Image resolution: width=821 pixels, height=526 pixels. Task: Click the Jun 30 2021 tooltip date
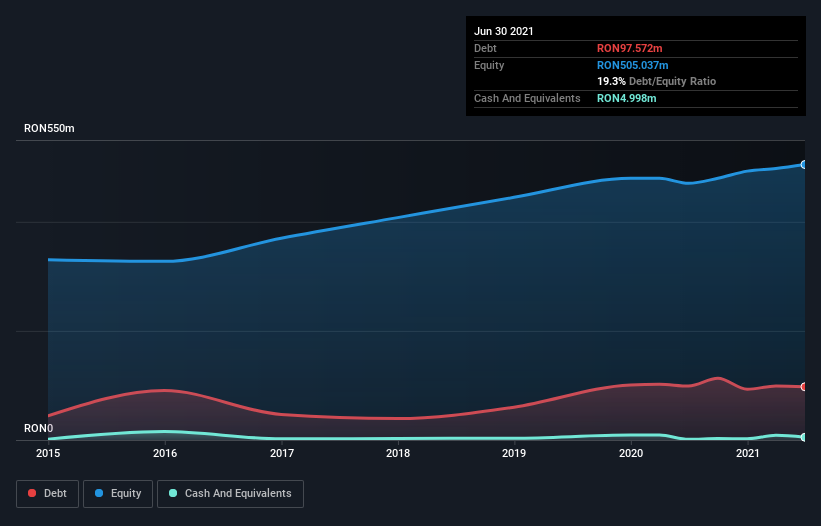pyautogui.click(x=504, y=31)
